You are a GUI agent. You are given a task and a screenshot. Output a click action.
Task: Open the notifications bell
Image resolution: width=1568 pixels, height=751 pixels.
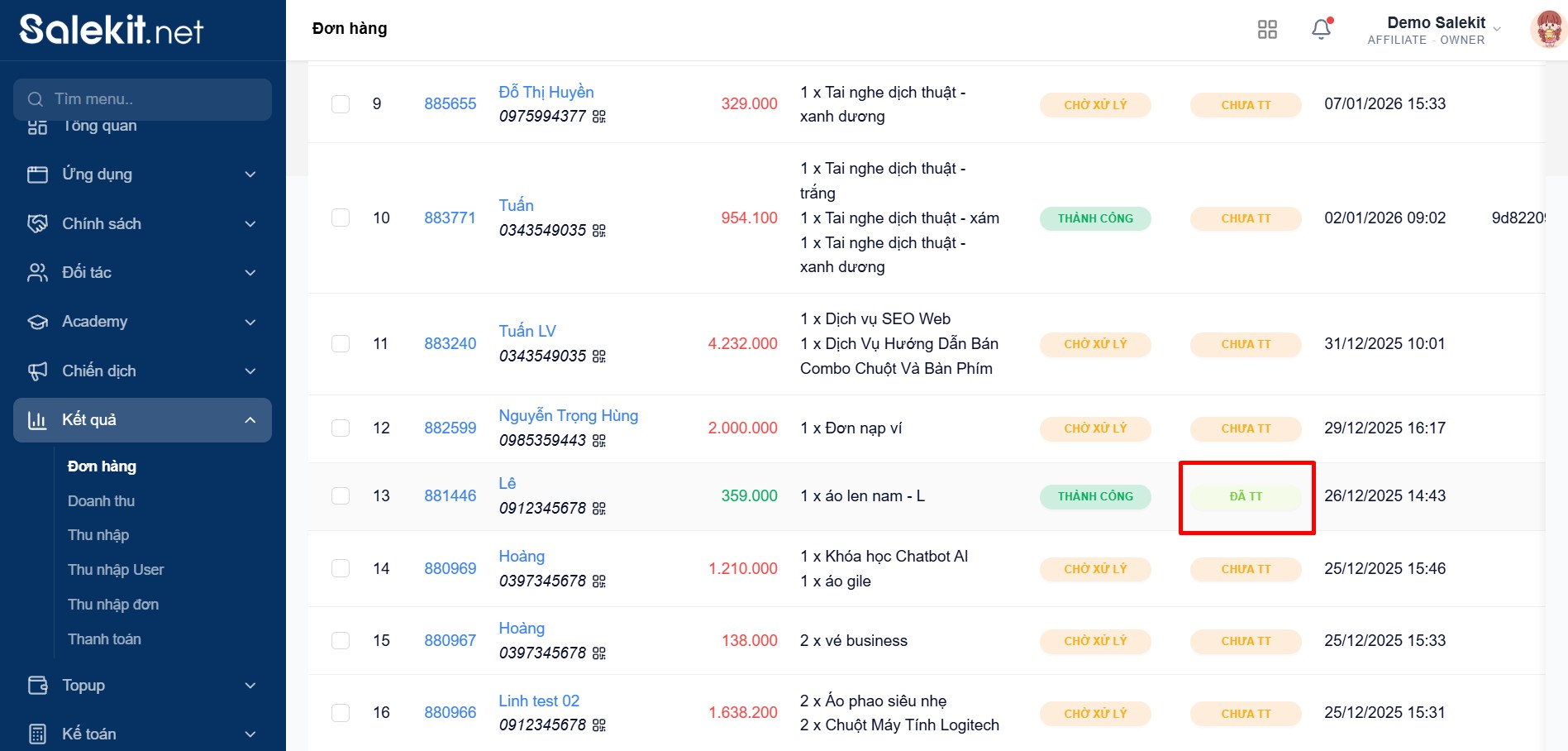[x=1321, y=30]
